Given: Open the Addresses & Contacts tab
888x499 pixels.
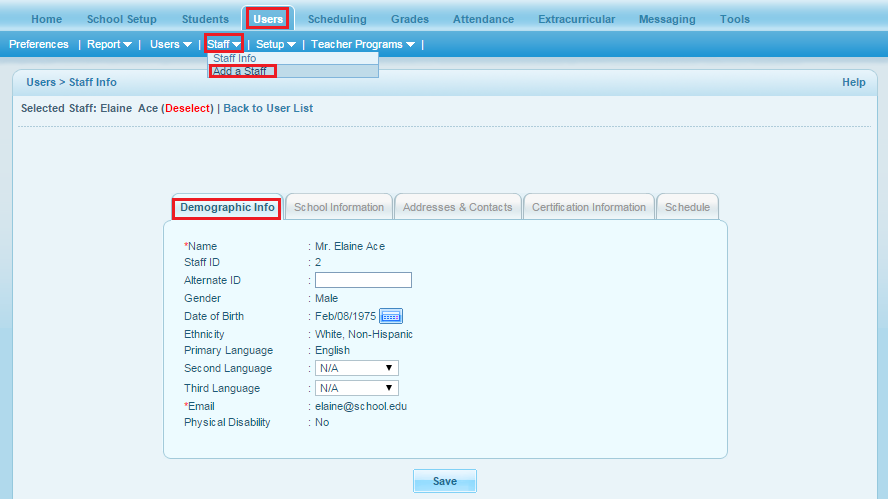Looking at the screenshot, I should (x=457, y=207).
